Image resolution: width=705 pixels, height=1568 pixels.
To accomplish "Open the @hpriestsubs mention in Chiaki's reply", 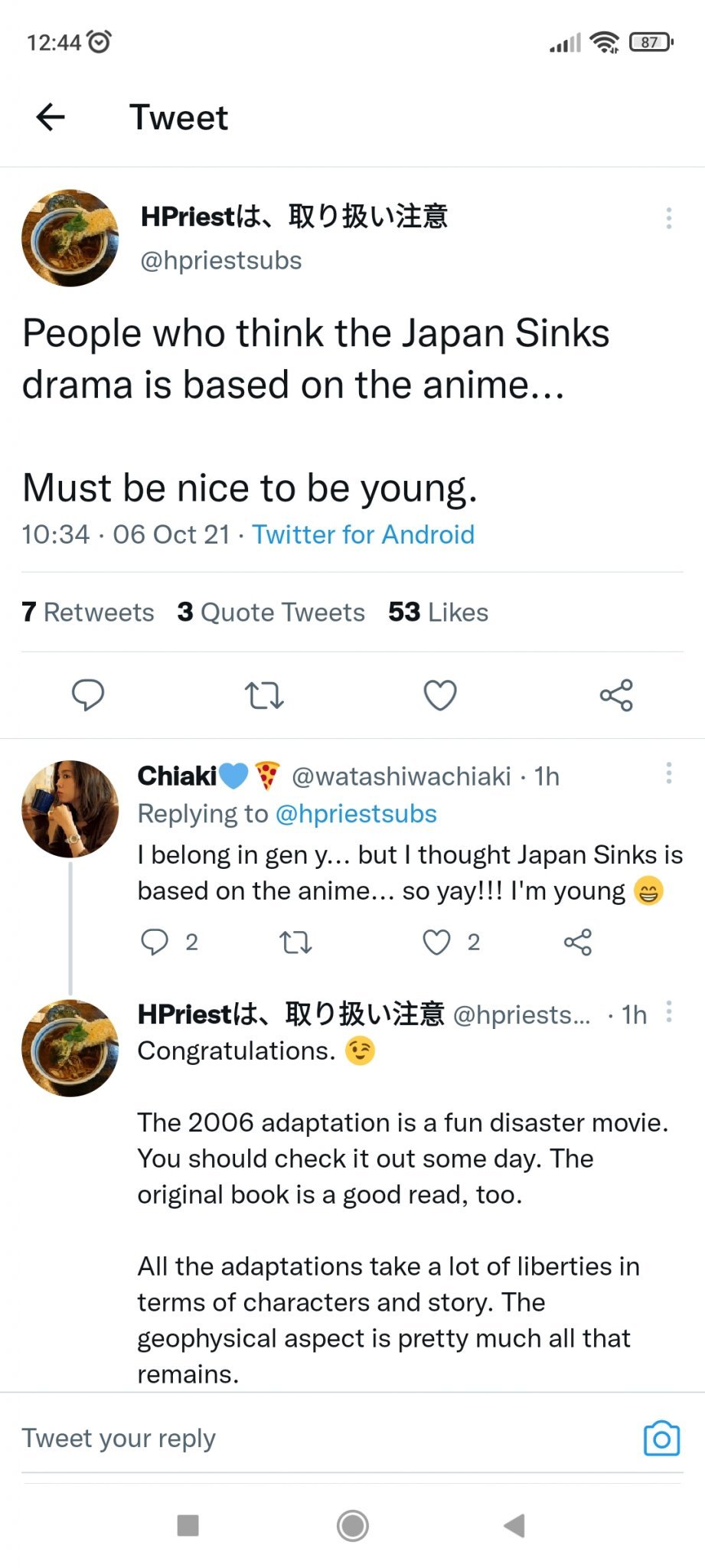I will [356, 814].
